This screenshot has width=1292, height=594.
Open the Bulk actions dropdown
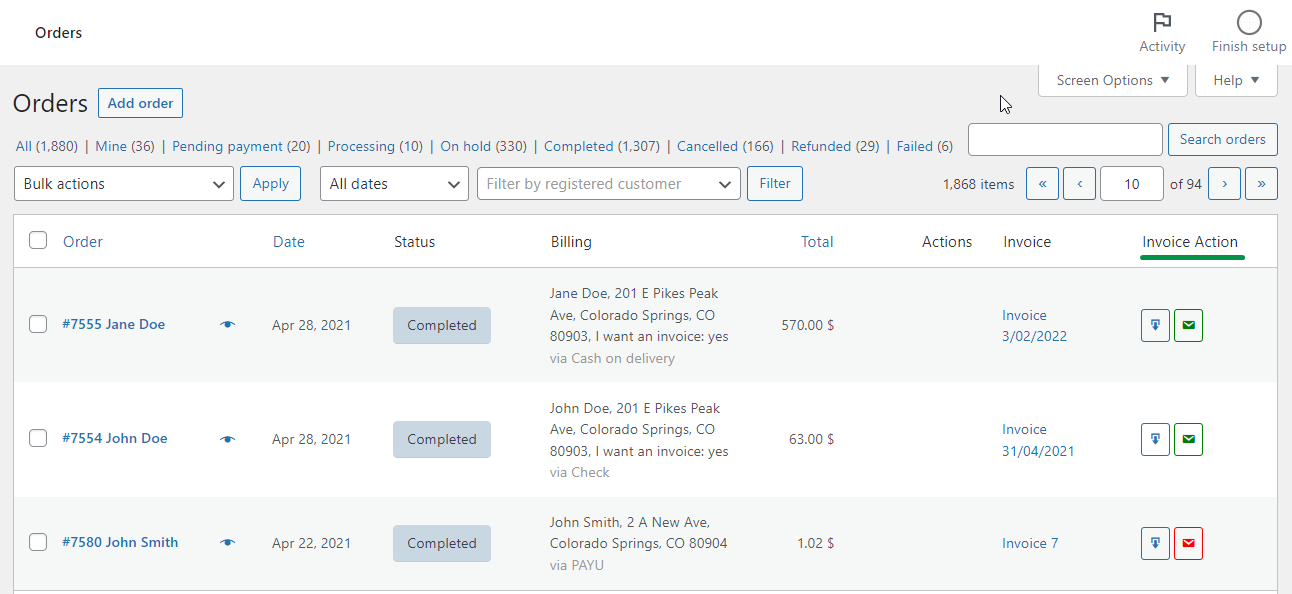[124, 184]
